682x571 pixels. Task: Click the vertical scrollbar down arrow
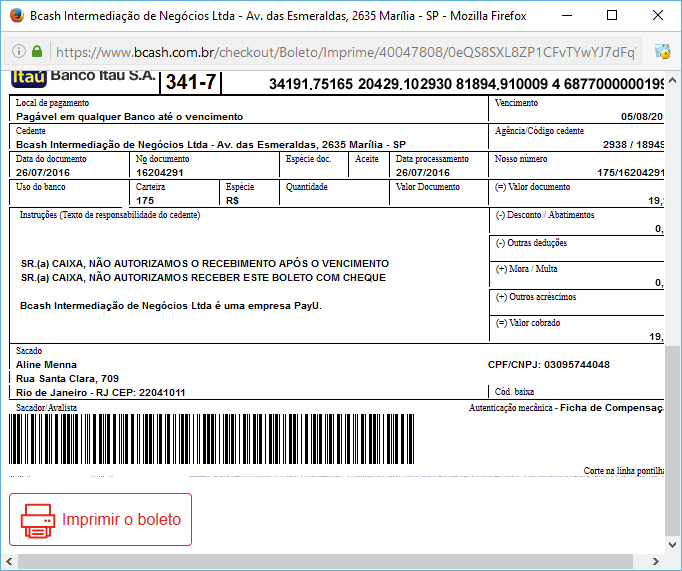pos(672,544)
